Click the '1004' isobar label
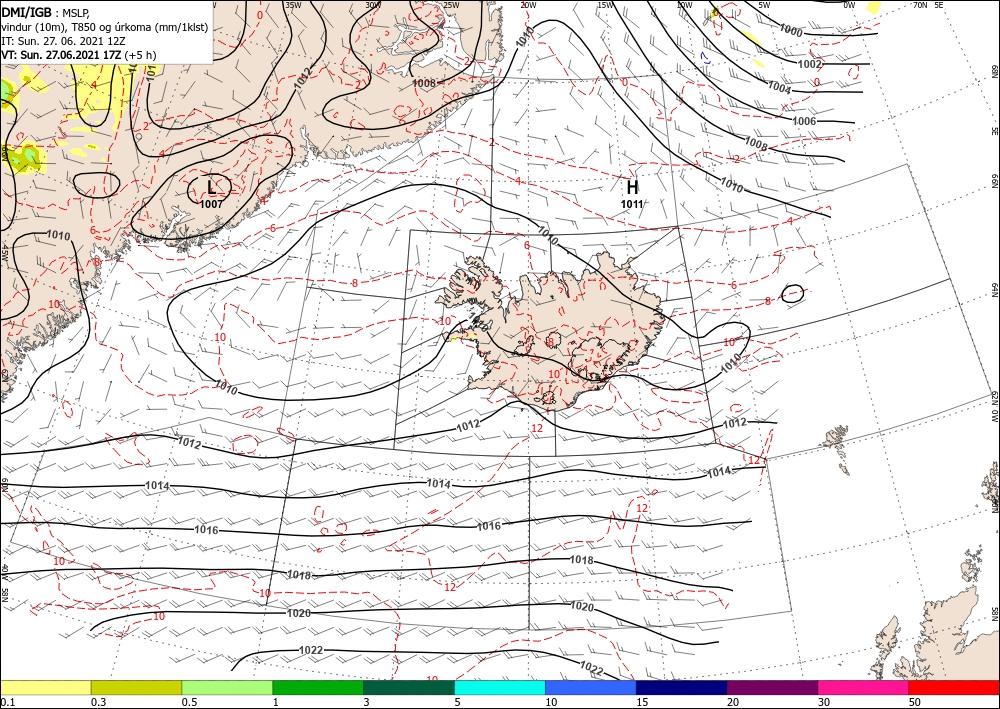 click(779, 87)
